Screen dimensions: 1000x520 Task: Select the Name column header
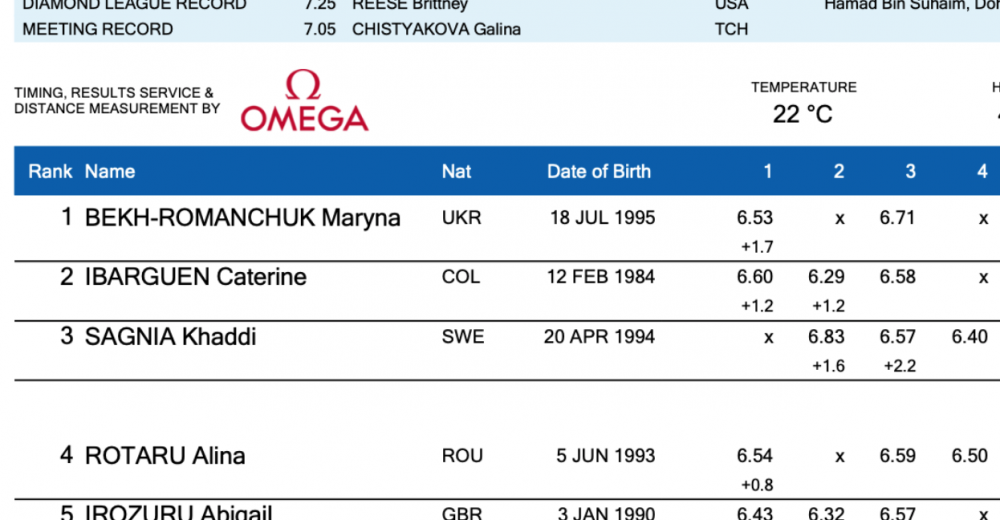click(110, 171)
